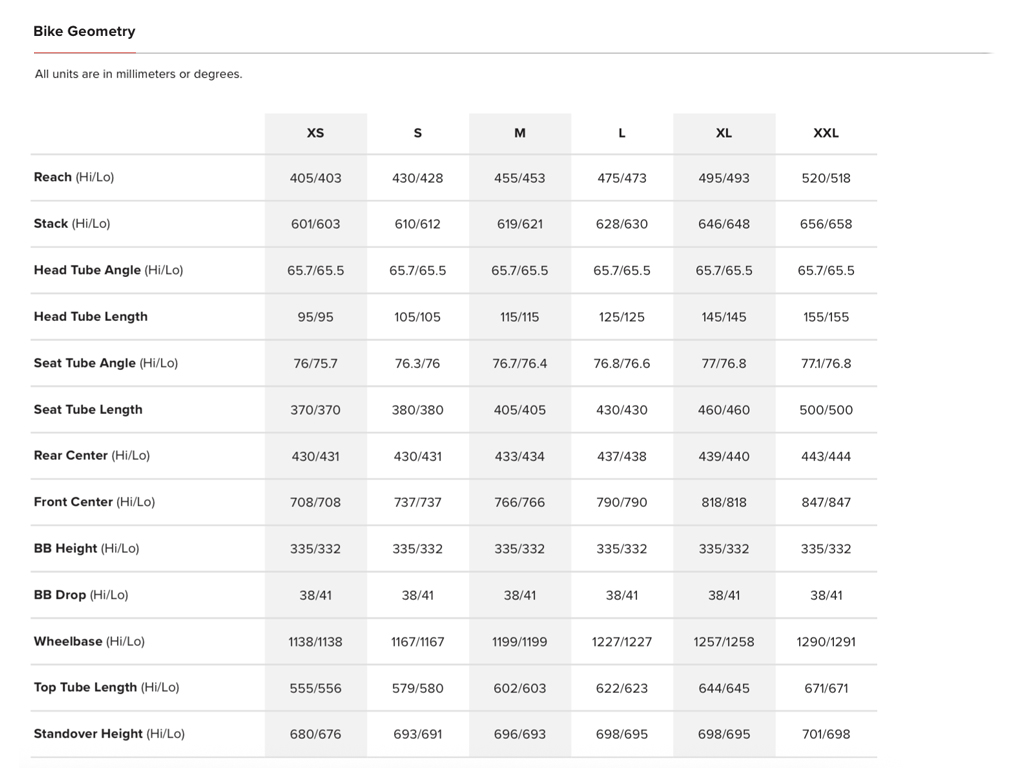Screen dimensions: 1024x768
Task: Select the BB Drop row label
Action: click(81, 595)
